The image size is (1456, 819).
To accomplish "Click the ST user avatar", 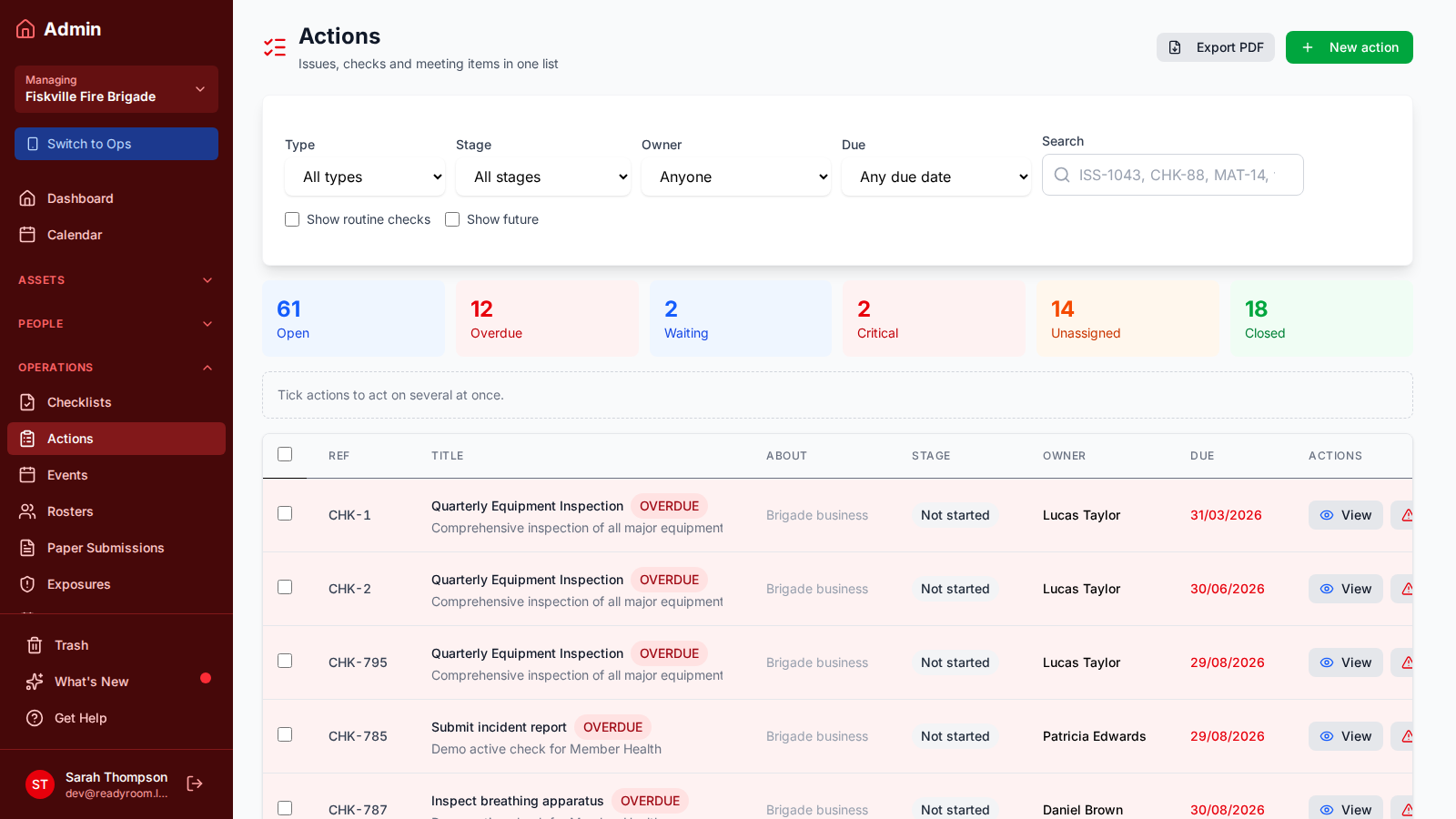I will click(x=40, y=784).
